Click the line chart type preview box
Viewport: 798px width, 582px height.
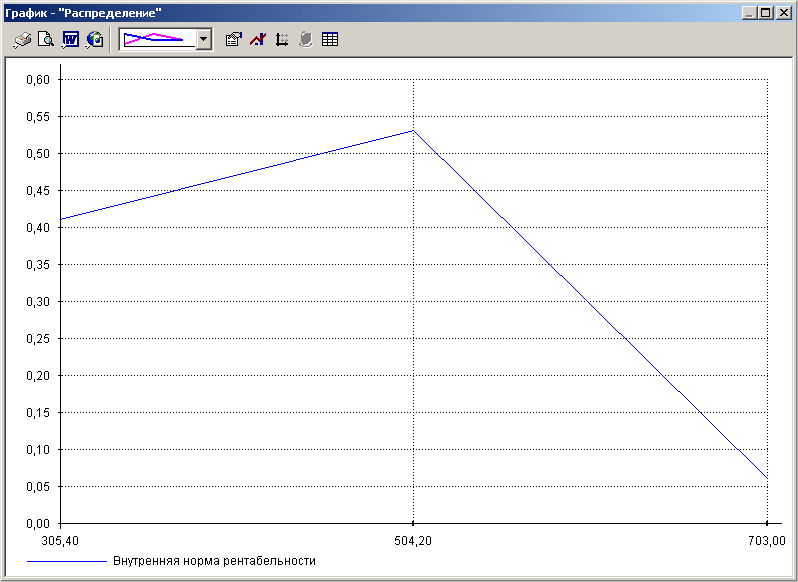pyautogui.click(x=158, y=39)
